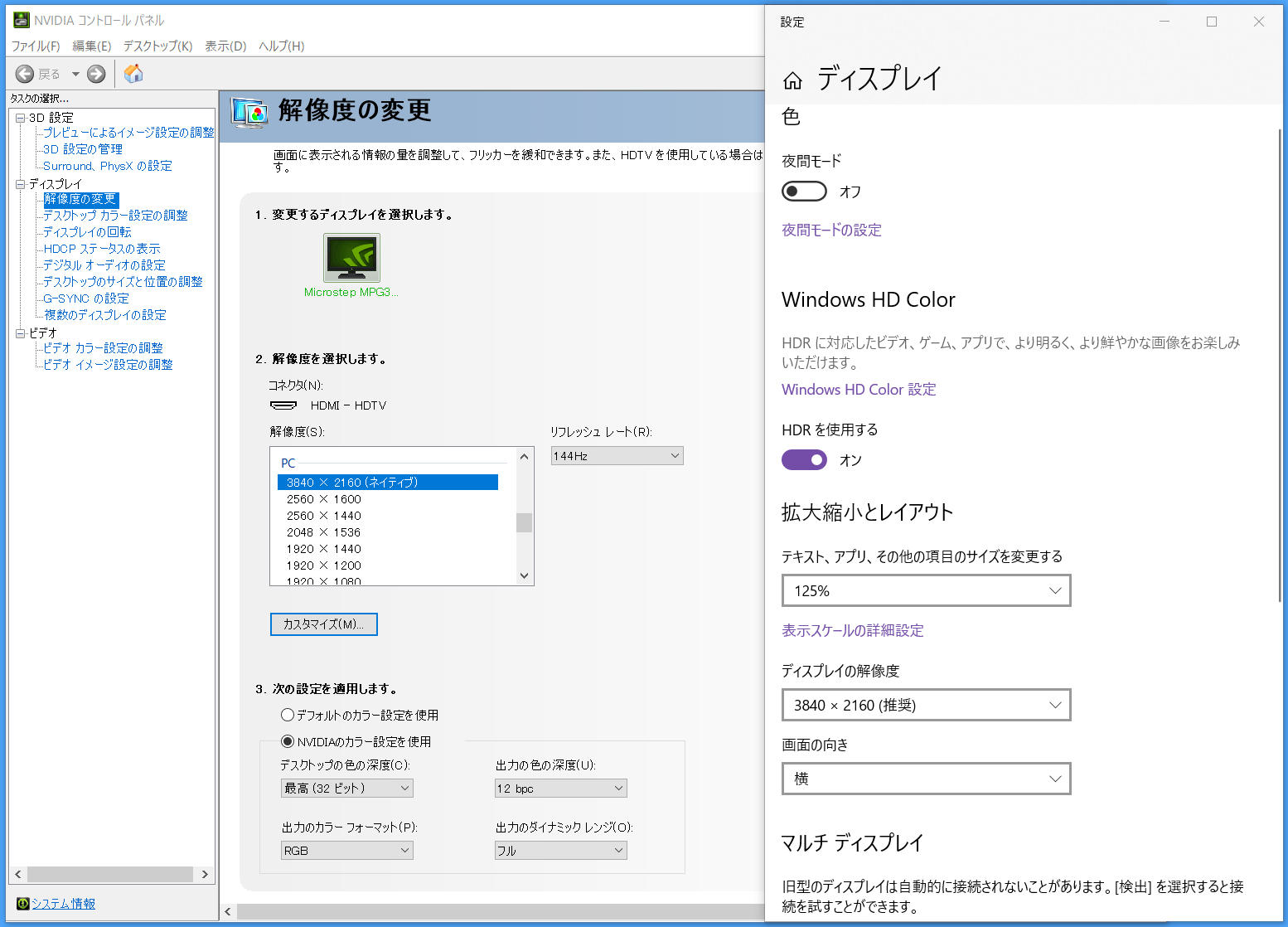Click the システム情報 link

[63, 904]
